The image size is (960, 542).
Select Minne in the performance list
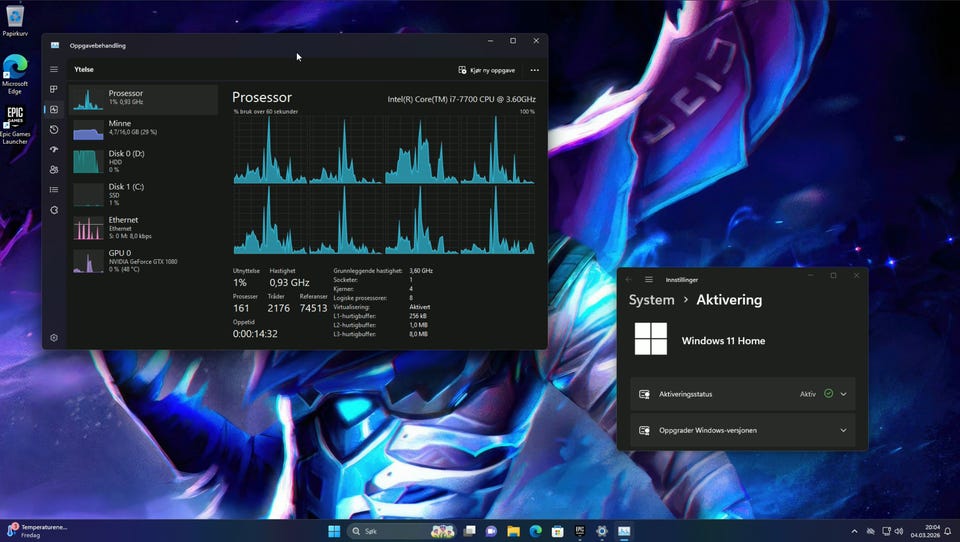tap(143, 128)
